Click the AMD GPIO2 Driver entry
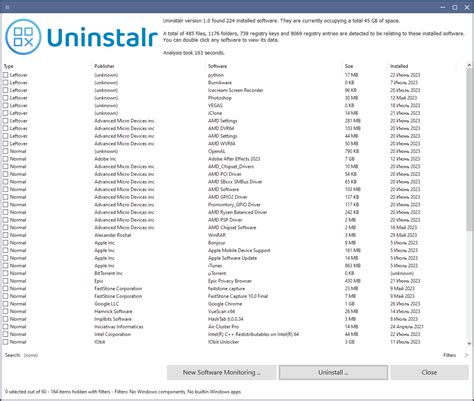Viewport: 474px width, 401px height. [x=228, y=197]
